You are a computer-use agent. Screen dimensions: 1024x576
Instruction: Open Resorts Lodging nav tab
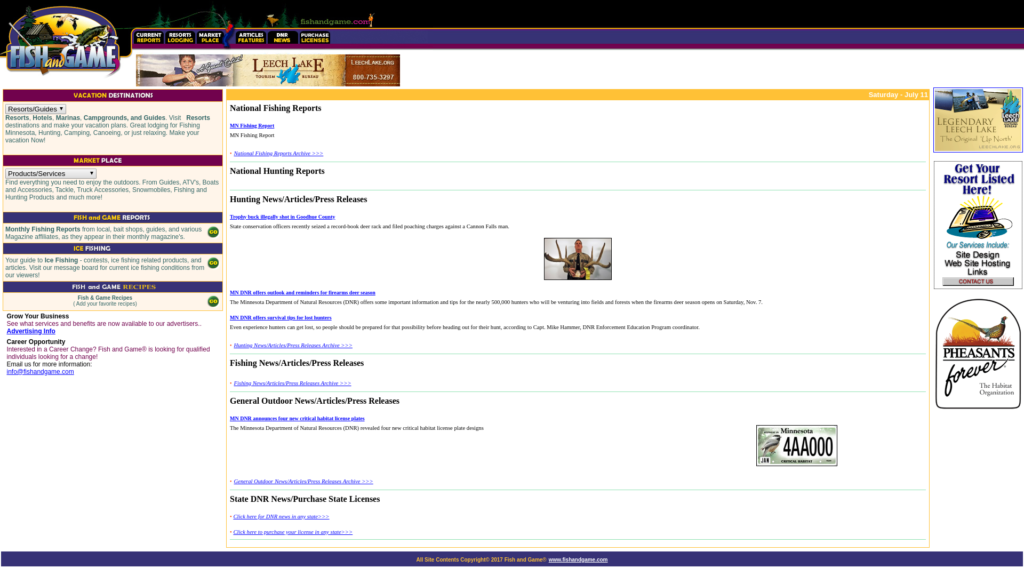180,38
